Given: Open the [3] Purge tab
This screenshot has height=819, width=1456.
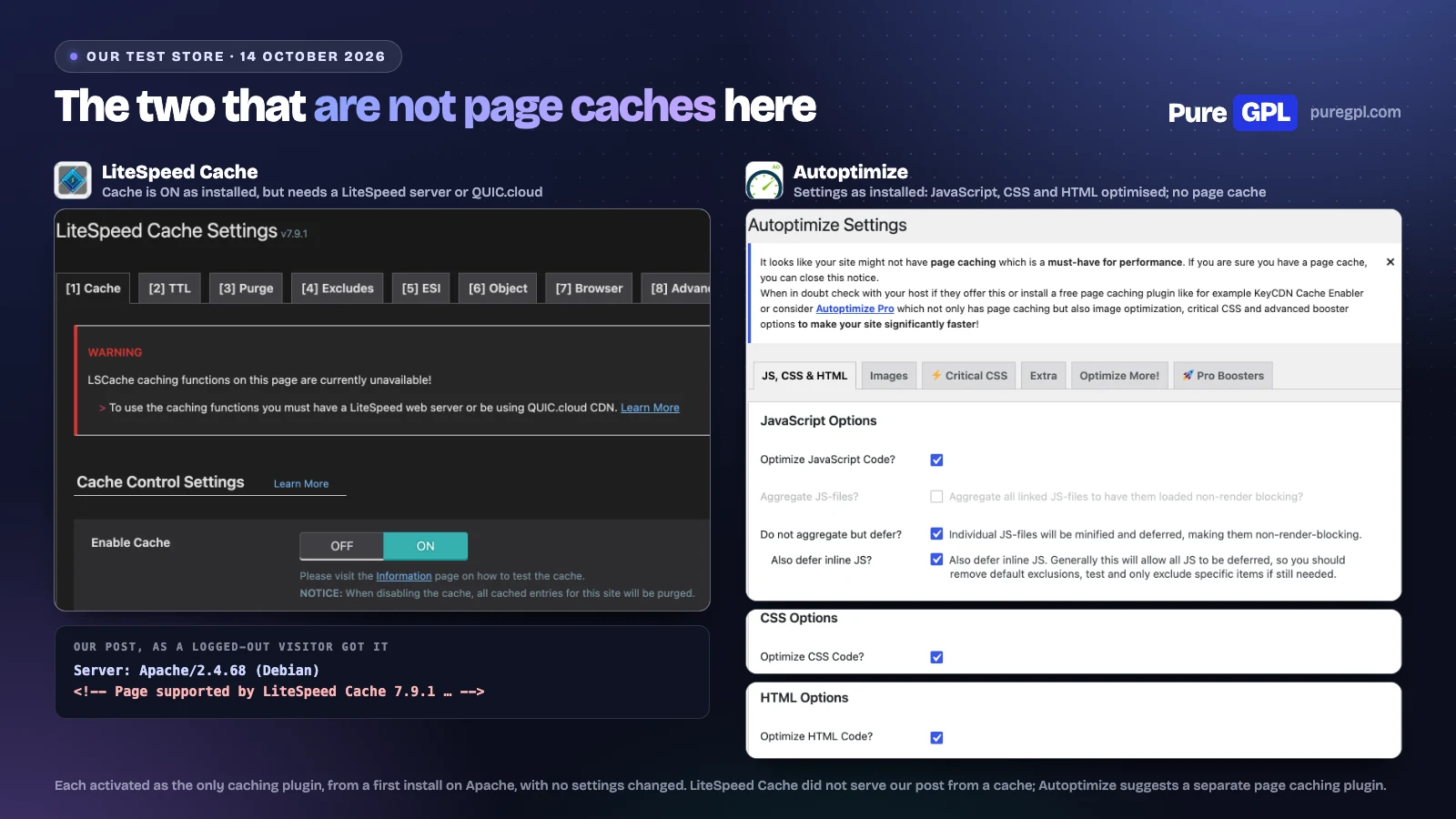Looking at the screenshot, I should (246, 288).
